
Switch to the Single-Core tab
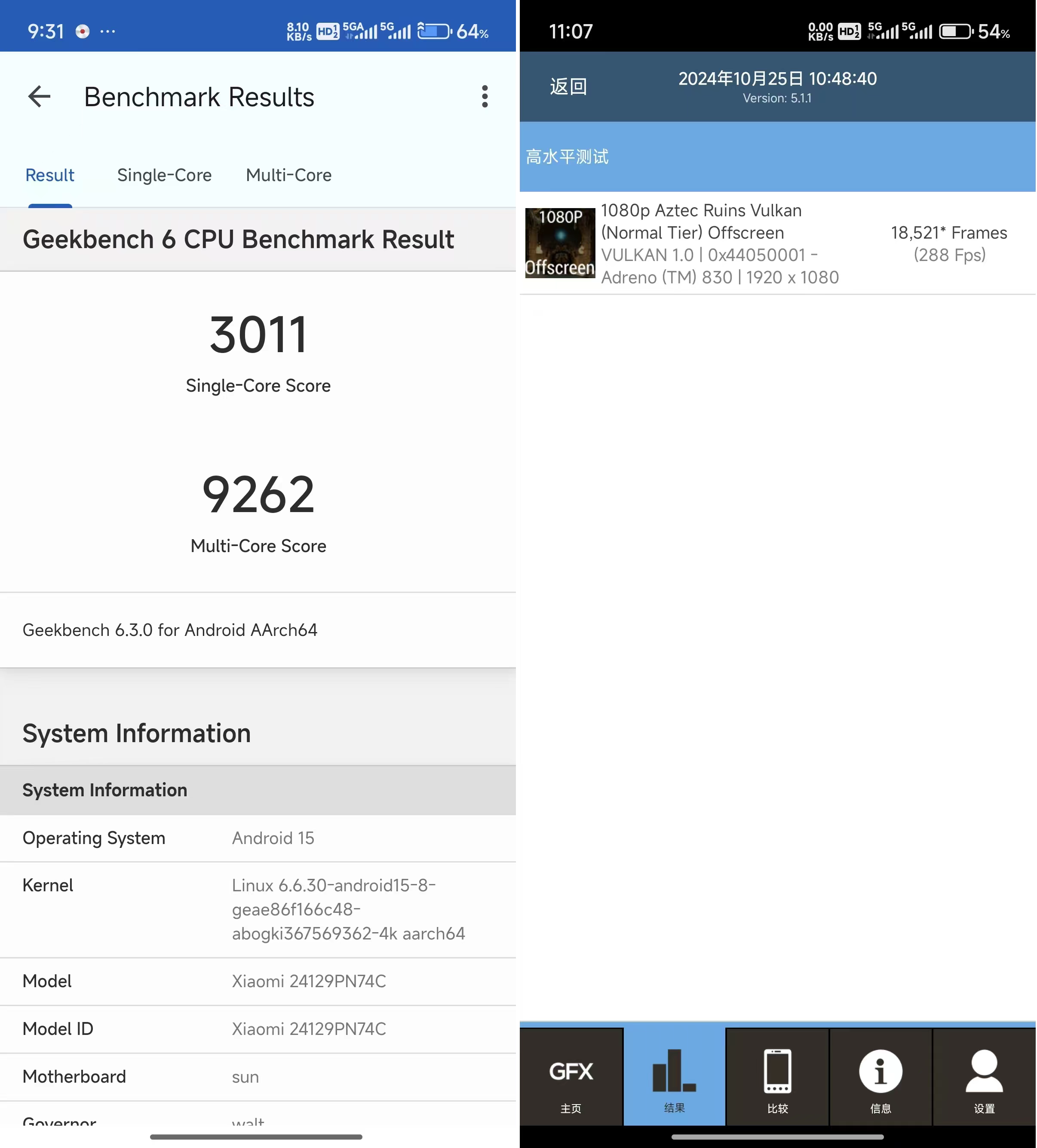pos(164,175)
